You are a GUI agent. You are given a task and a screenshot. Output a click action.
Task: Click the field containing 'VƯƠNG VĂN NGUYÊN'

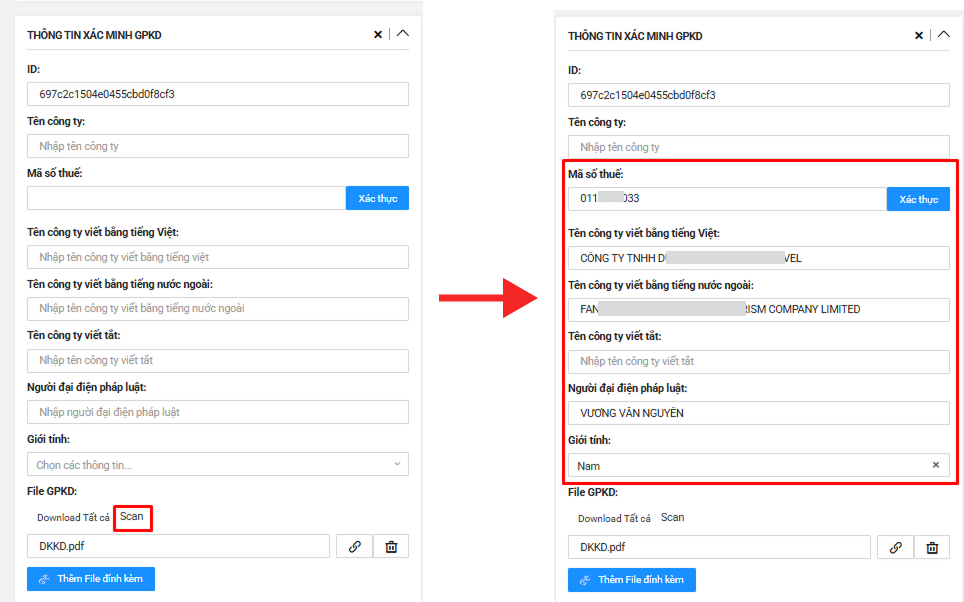point(758,413)
